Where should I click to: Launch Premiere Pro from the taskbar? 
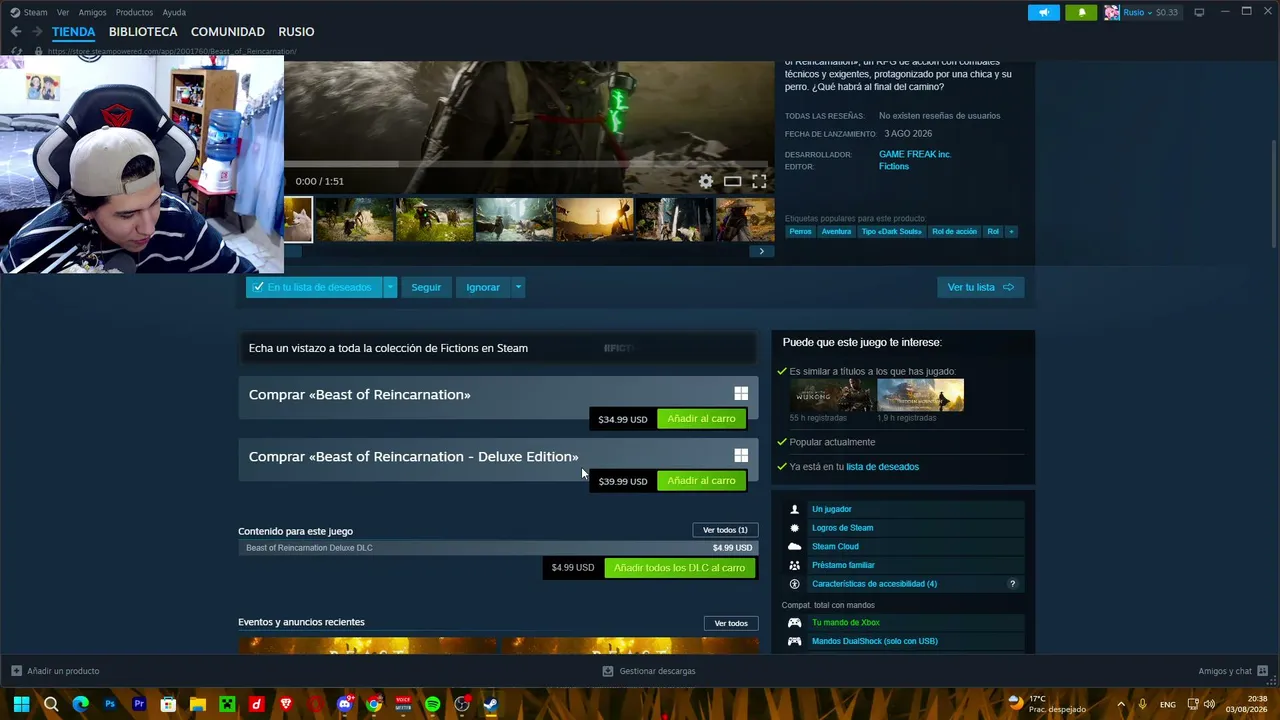(x=139, y=704)
